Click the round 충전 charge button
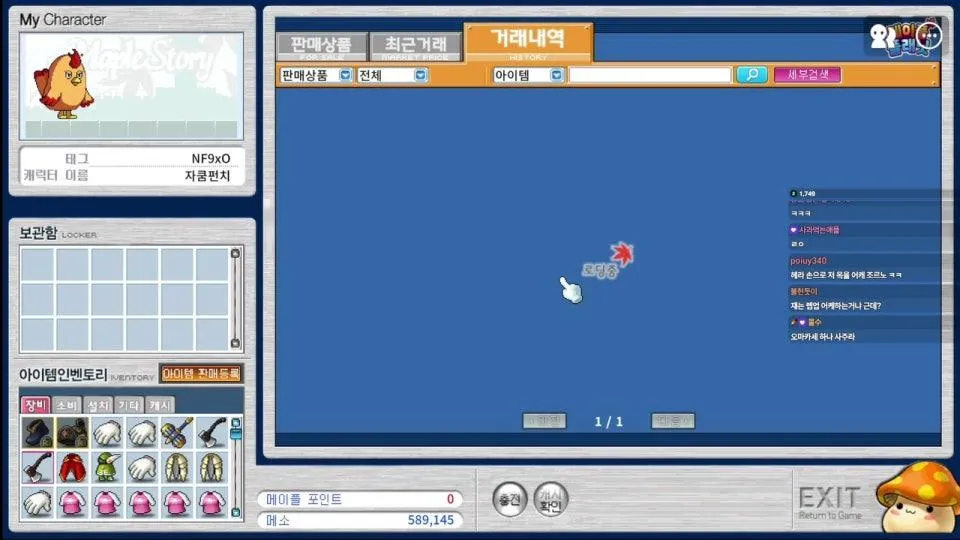The image size is (960, 540). click(x=509, y=499)
